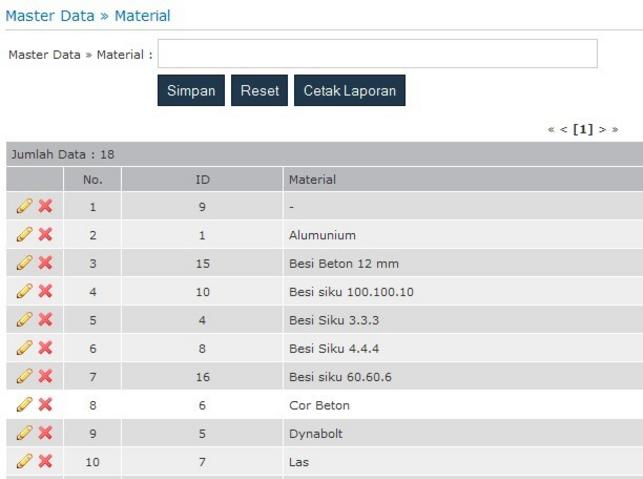Edit the Cor Beton material
The width and height of the screenshot is (643, 479).
coord(25,405)
